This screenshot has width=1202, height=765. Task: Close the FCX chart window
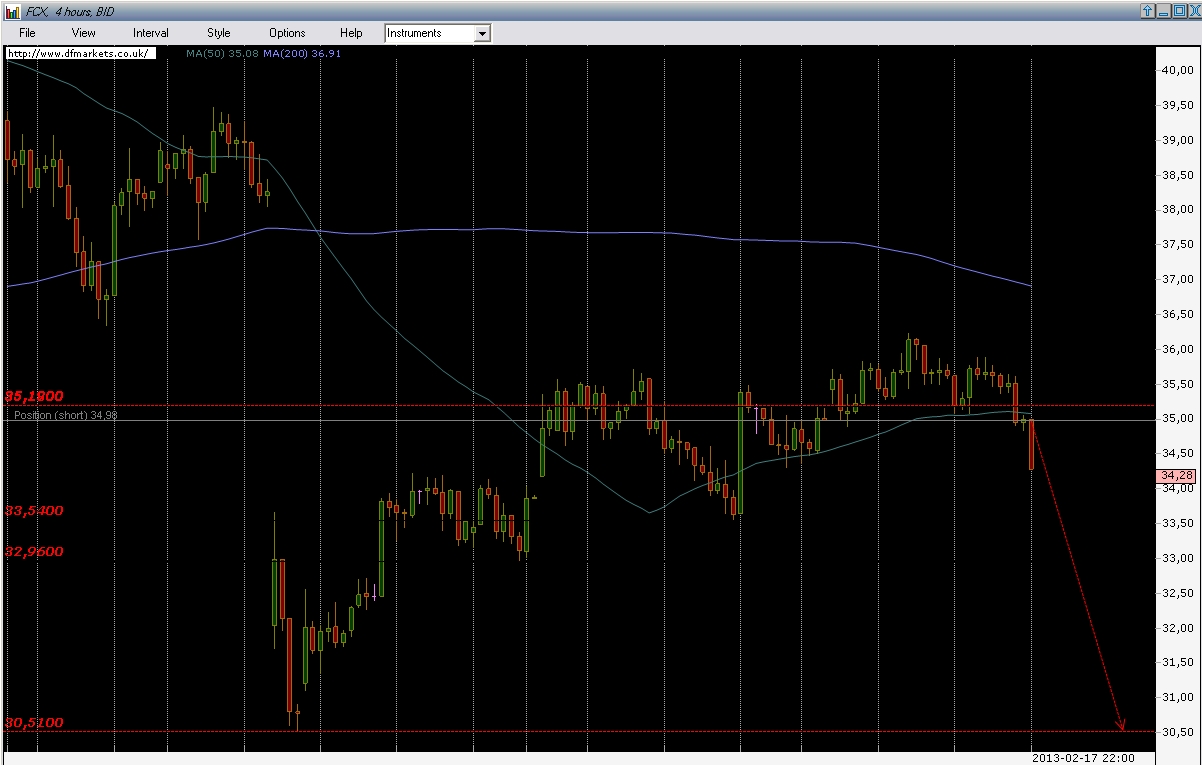click(x=1193, y=10)
